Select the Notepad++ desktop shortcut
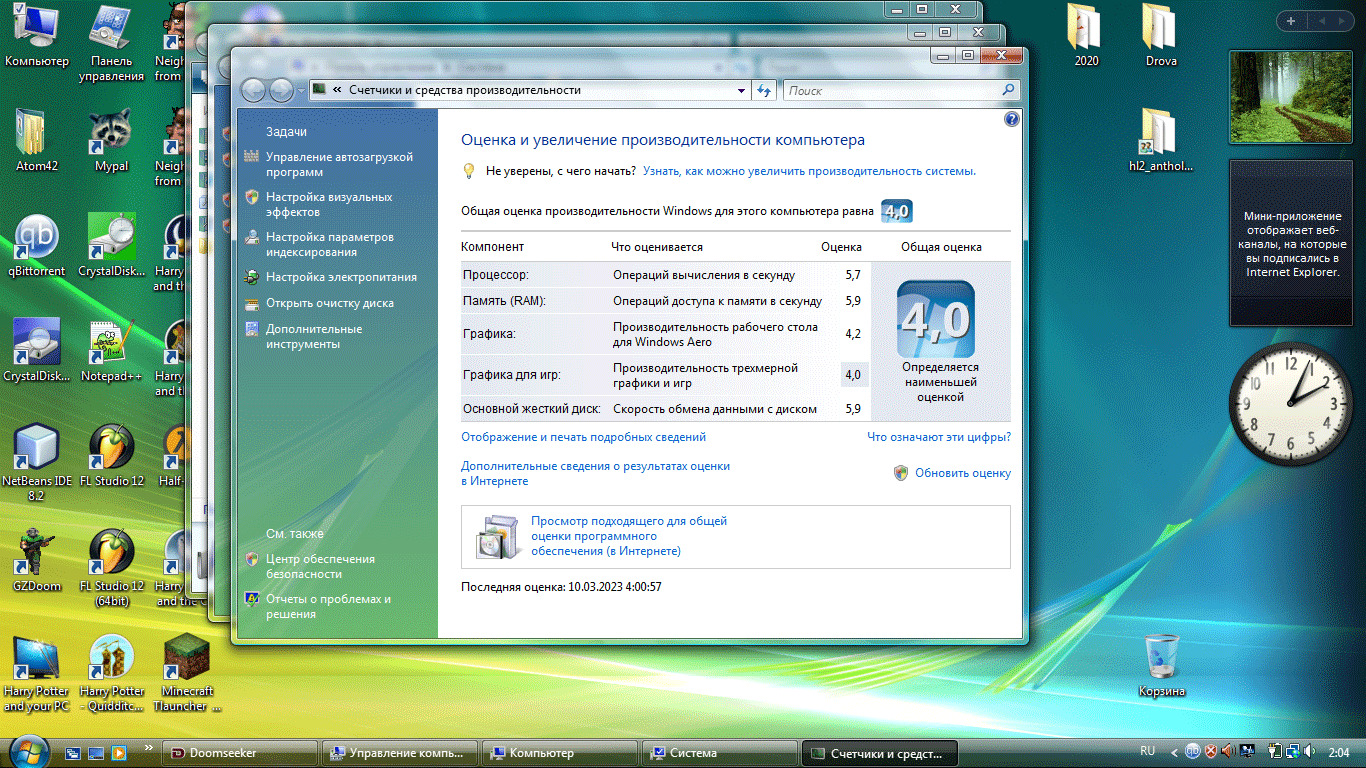Screen dimensions: 1366x768 click(112, 351)
